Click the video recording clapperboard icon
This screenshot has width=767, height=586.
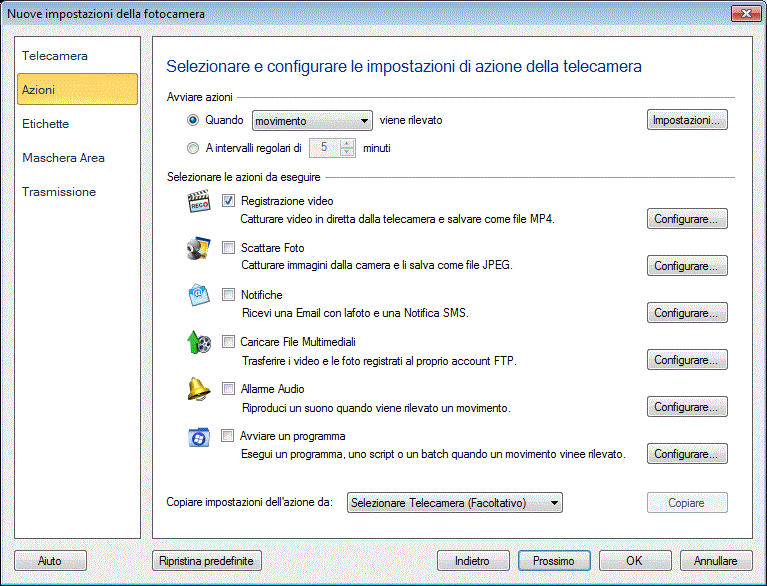(200, 203)
